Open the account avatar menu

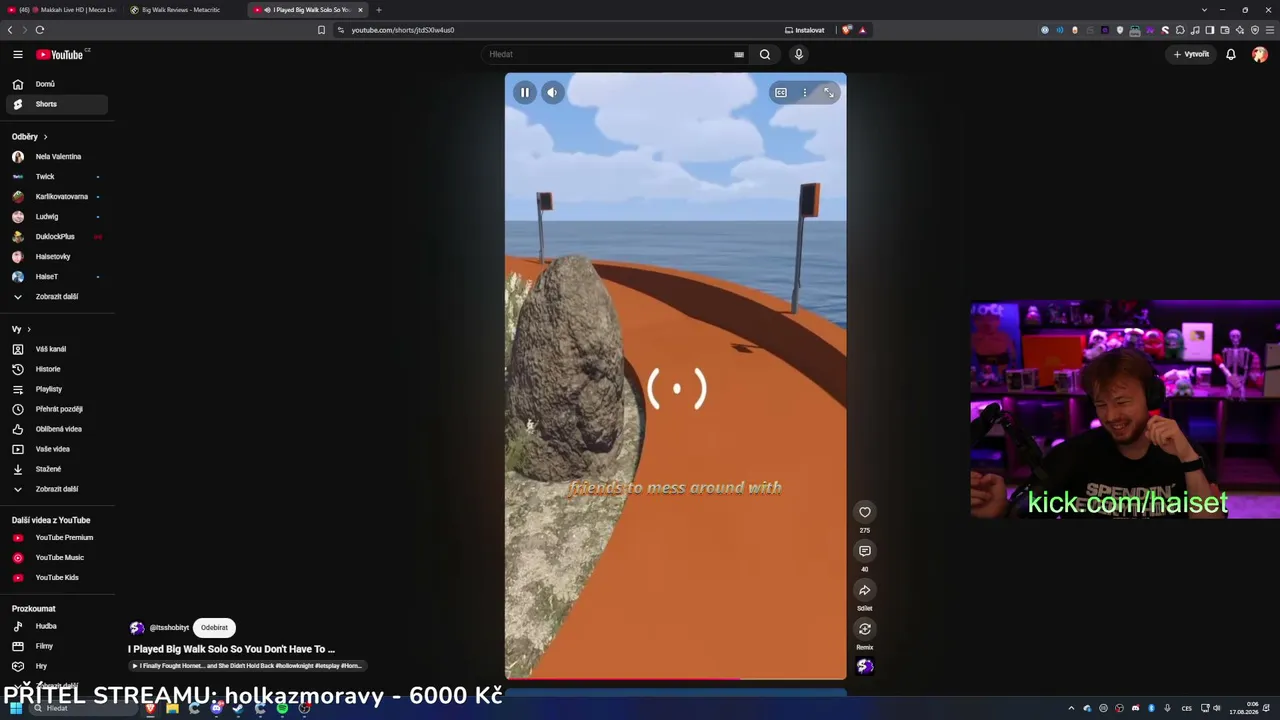point(1260,54)
